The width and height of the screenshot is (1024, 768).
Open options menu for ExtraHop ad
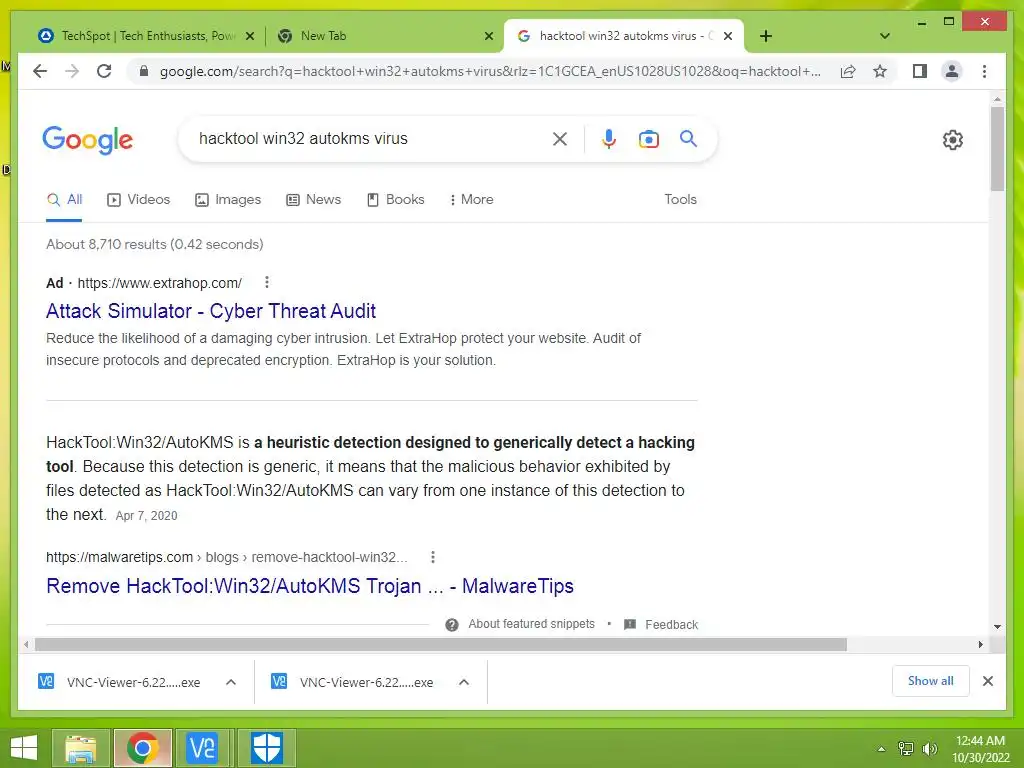(266, 282)
